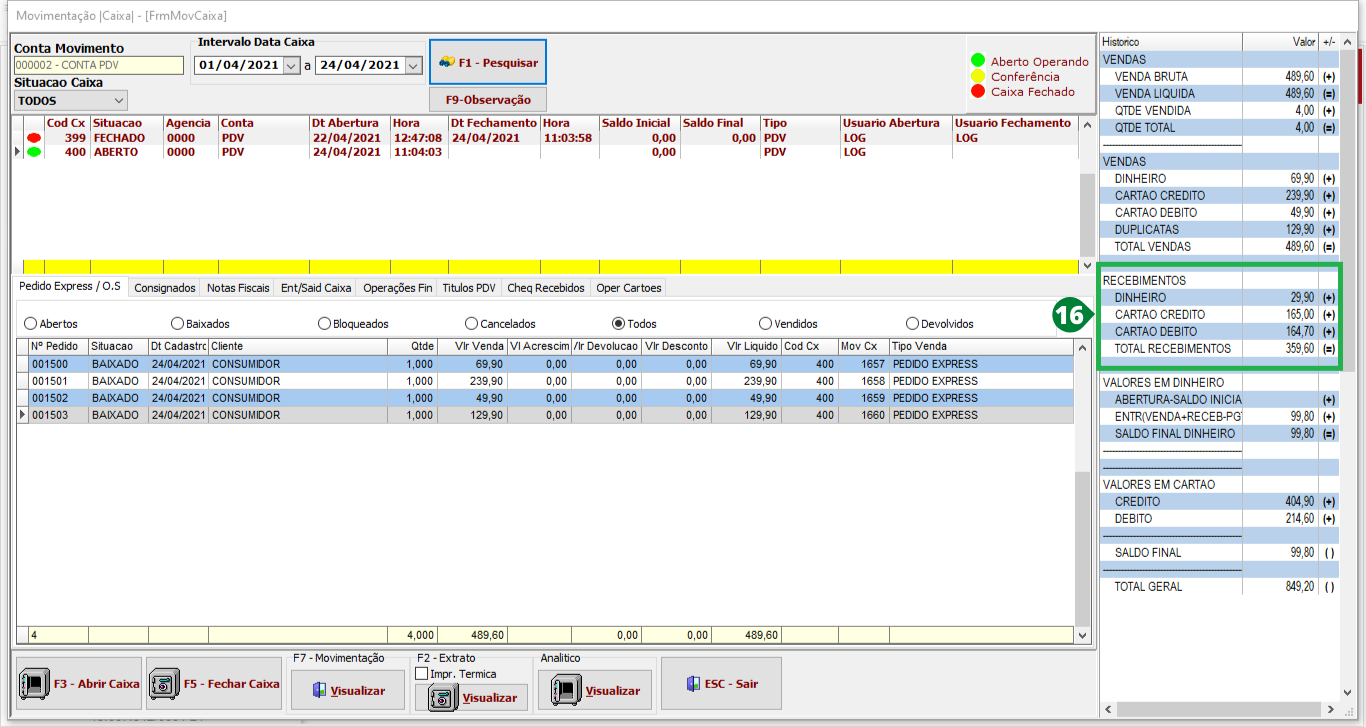Click the safe icon on F5 - Fechar Caixa
The image size is (1366, 727).
point(163,684)
